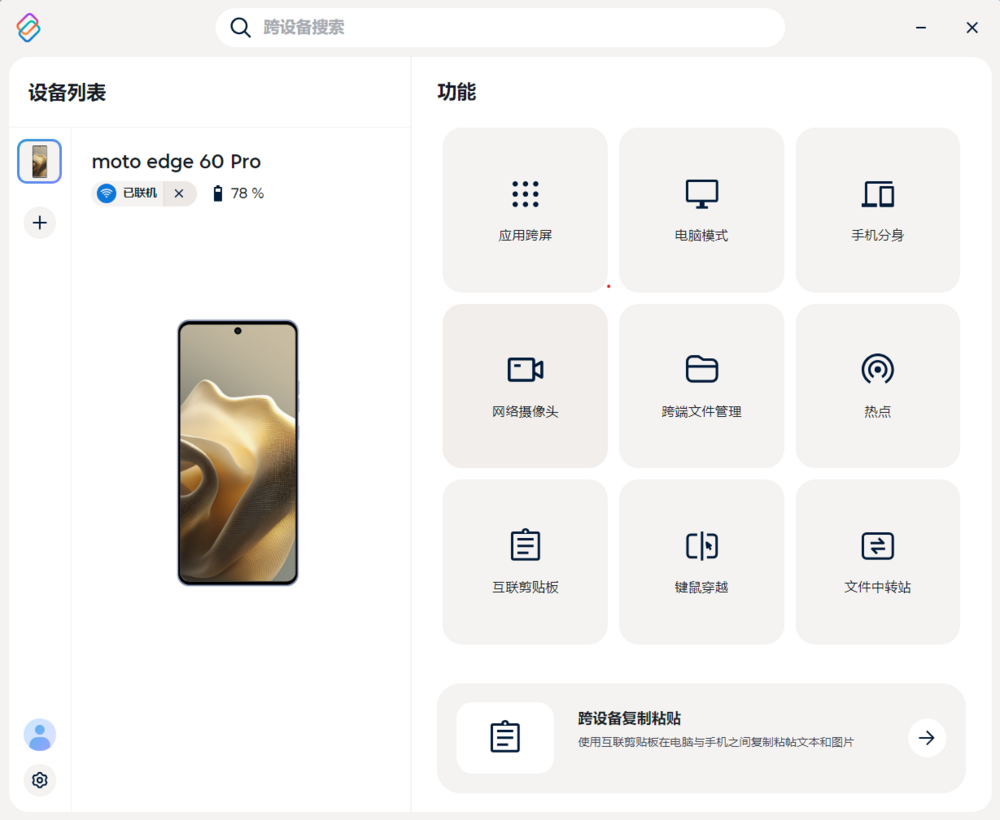1000x820 pixels.
Task: Click the magnifier search icon
Action: 240,27
